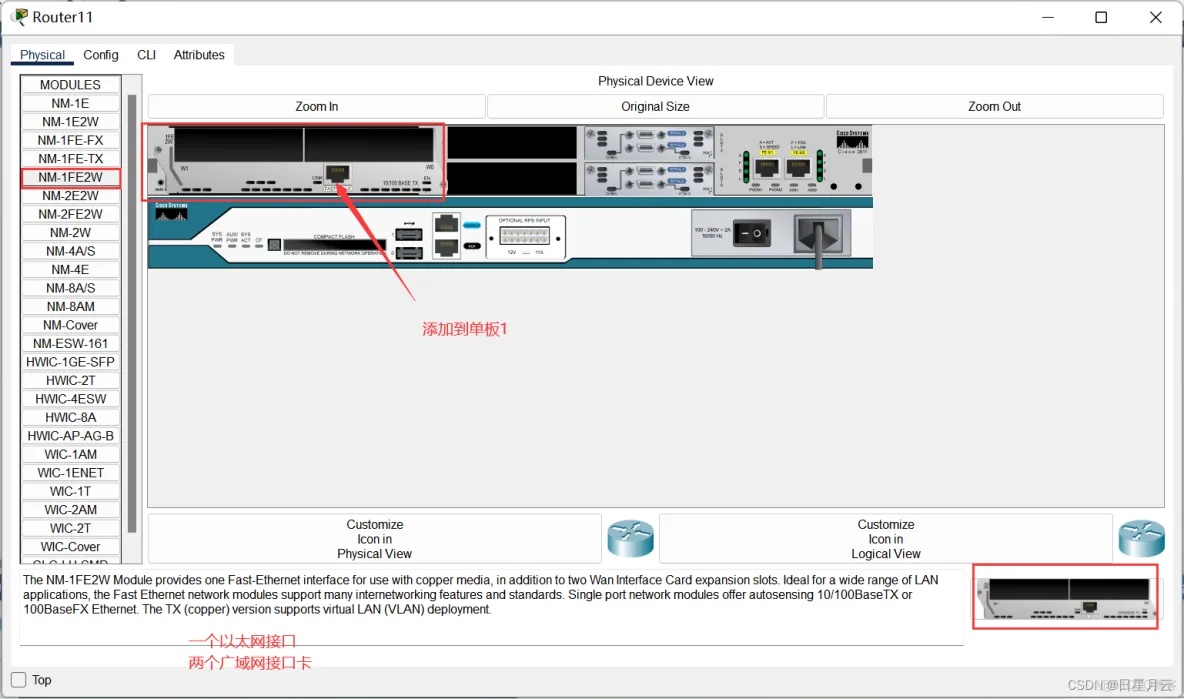Select the NM-1E2W module
The width and height of the screenshot is (1184, 699).
[x=70, y=122]
